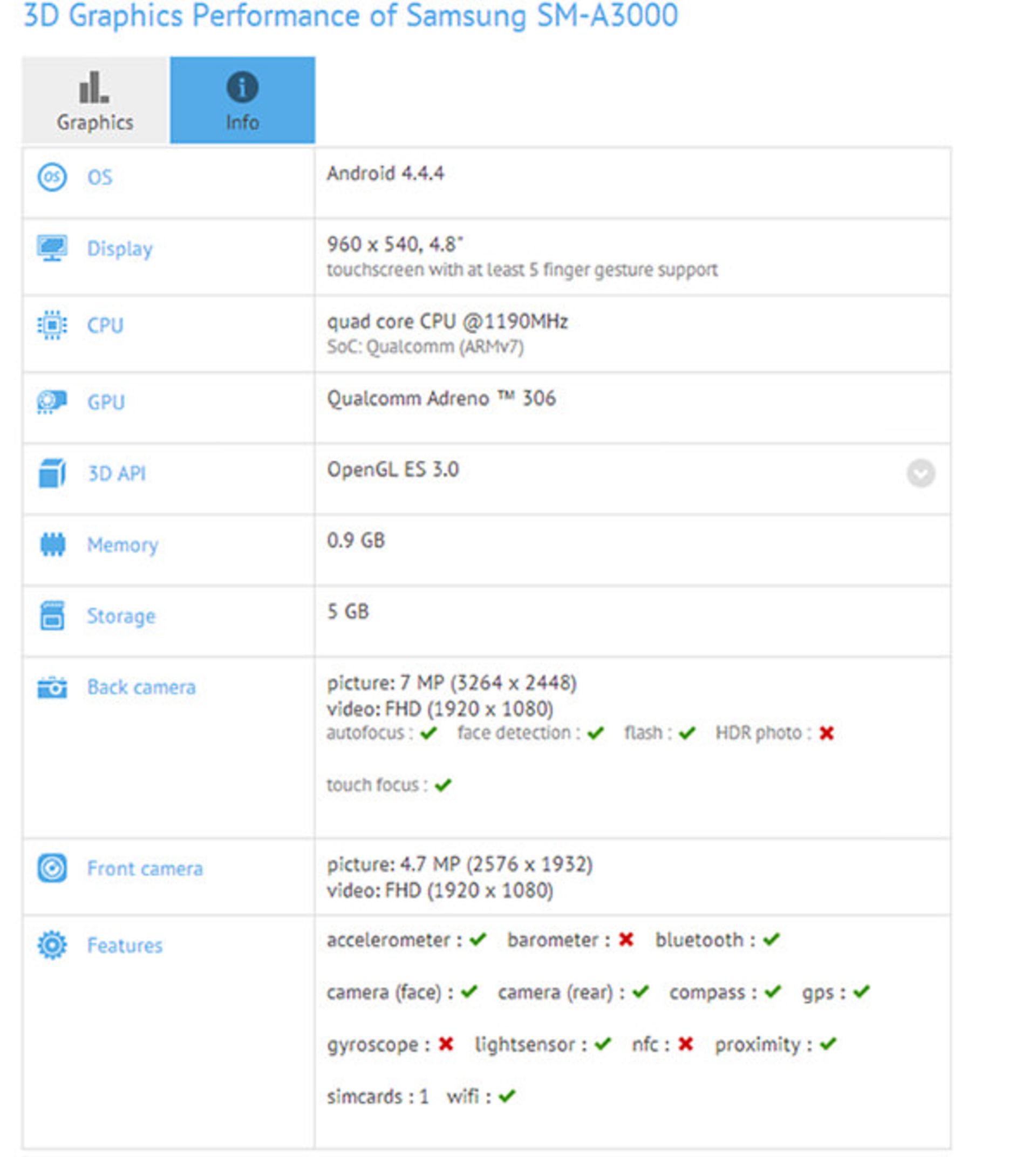1036x1157 pixels.
Task: Toggle the gyroscope status mark
Action: click(x=447, y=1044)
